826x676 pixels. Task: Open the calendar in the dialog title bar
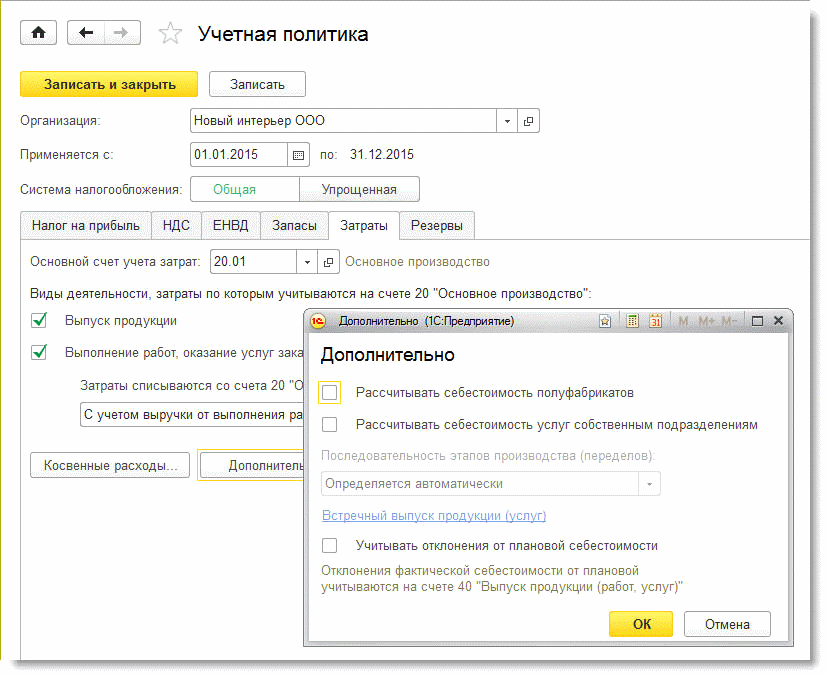(x=655, y=321)
